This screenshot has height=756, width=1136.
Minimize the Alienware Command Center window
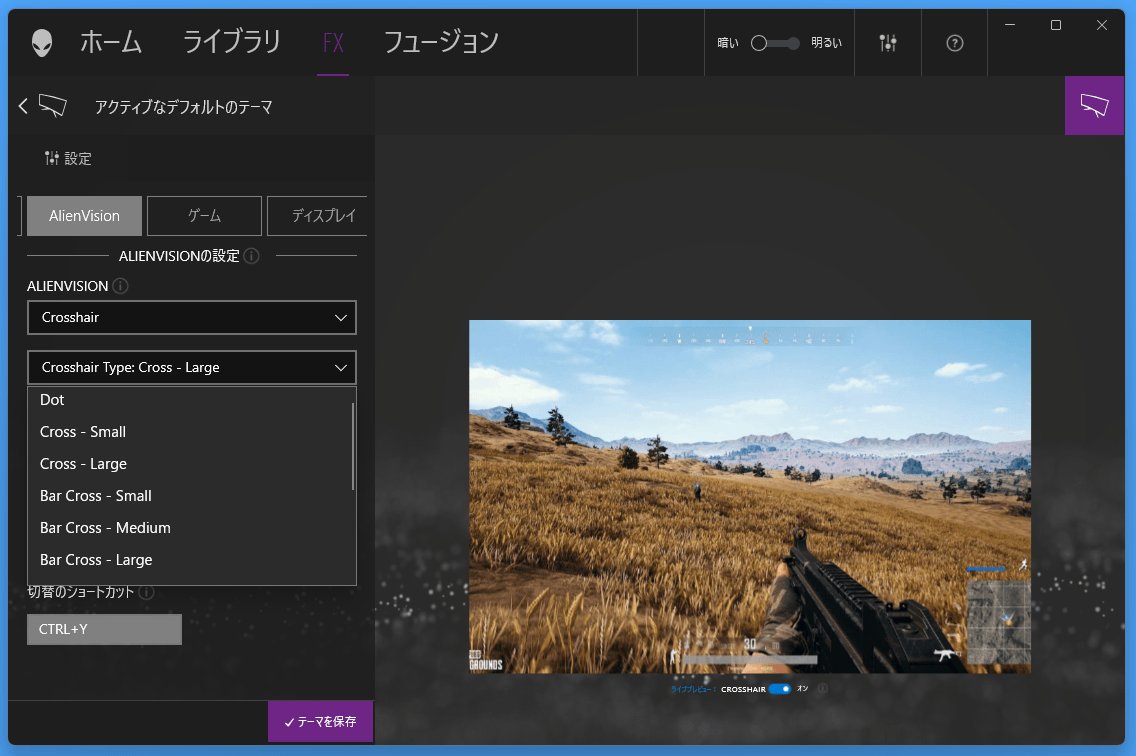[x=1010, y=25]
